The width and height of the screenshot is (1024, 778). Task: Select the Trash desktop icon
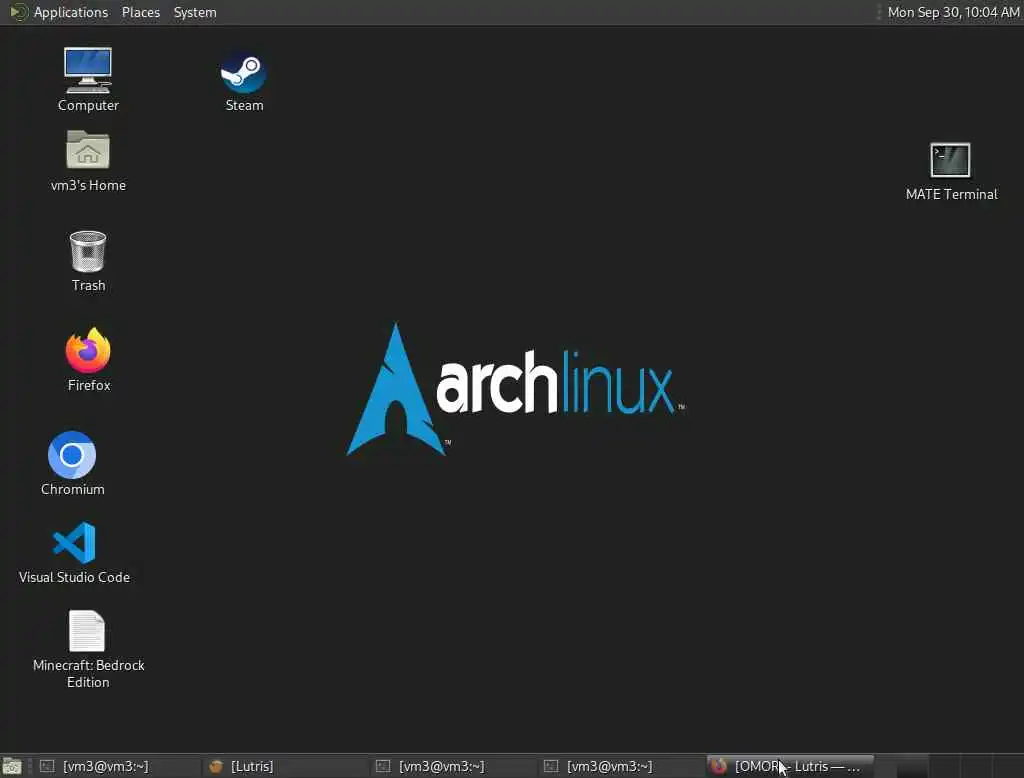88,251
